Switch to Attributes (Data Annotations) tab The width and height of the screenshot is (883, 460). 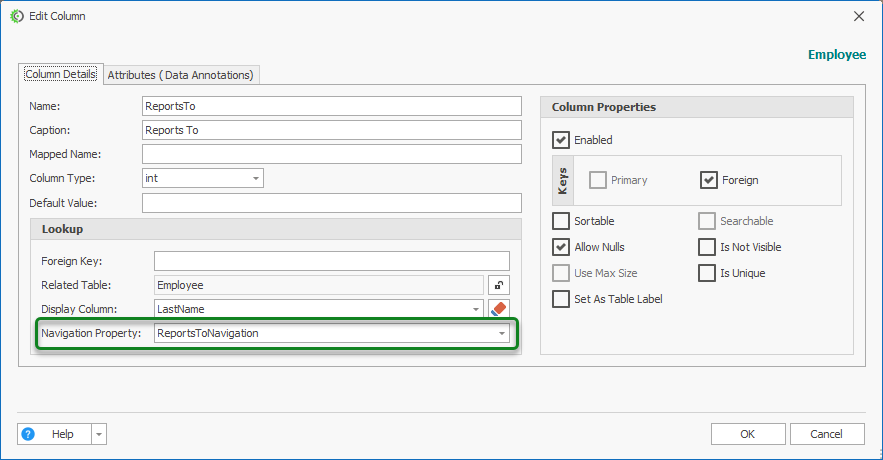point(181,74)
